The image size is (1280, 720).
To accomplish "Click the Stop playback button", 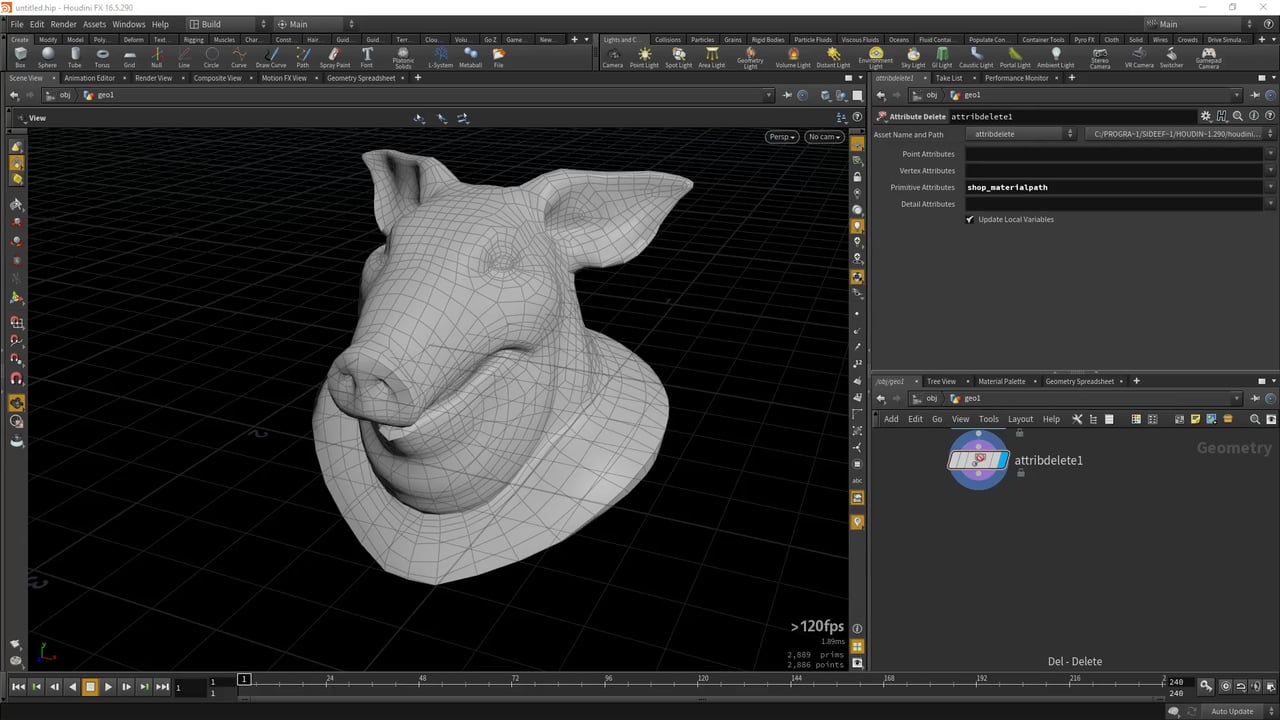I will [x=90, y=687].
